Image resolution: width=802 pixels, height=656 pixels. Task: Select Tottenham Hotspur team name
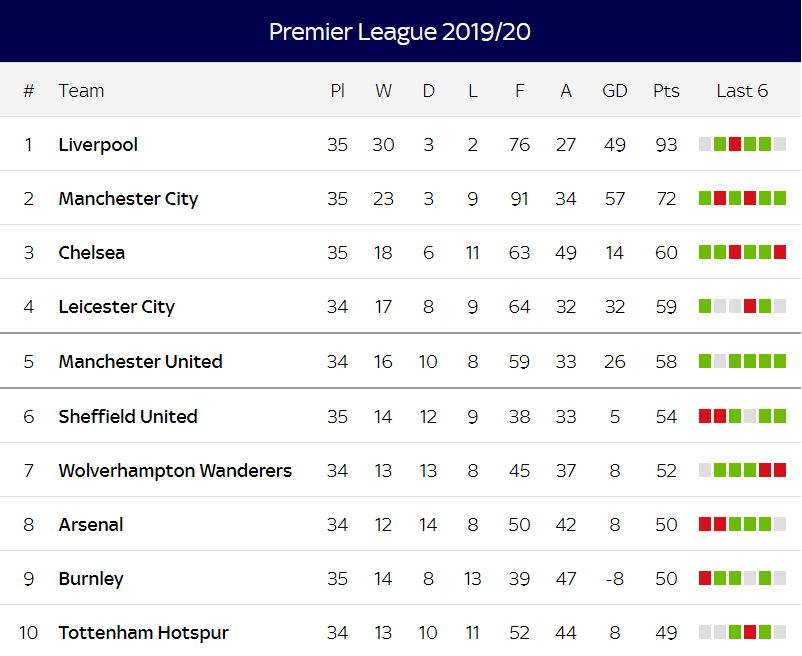pos(143,633)
